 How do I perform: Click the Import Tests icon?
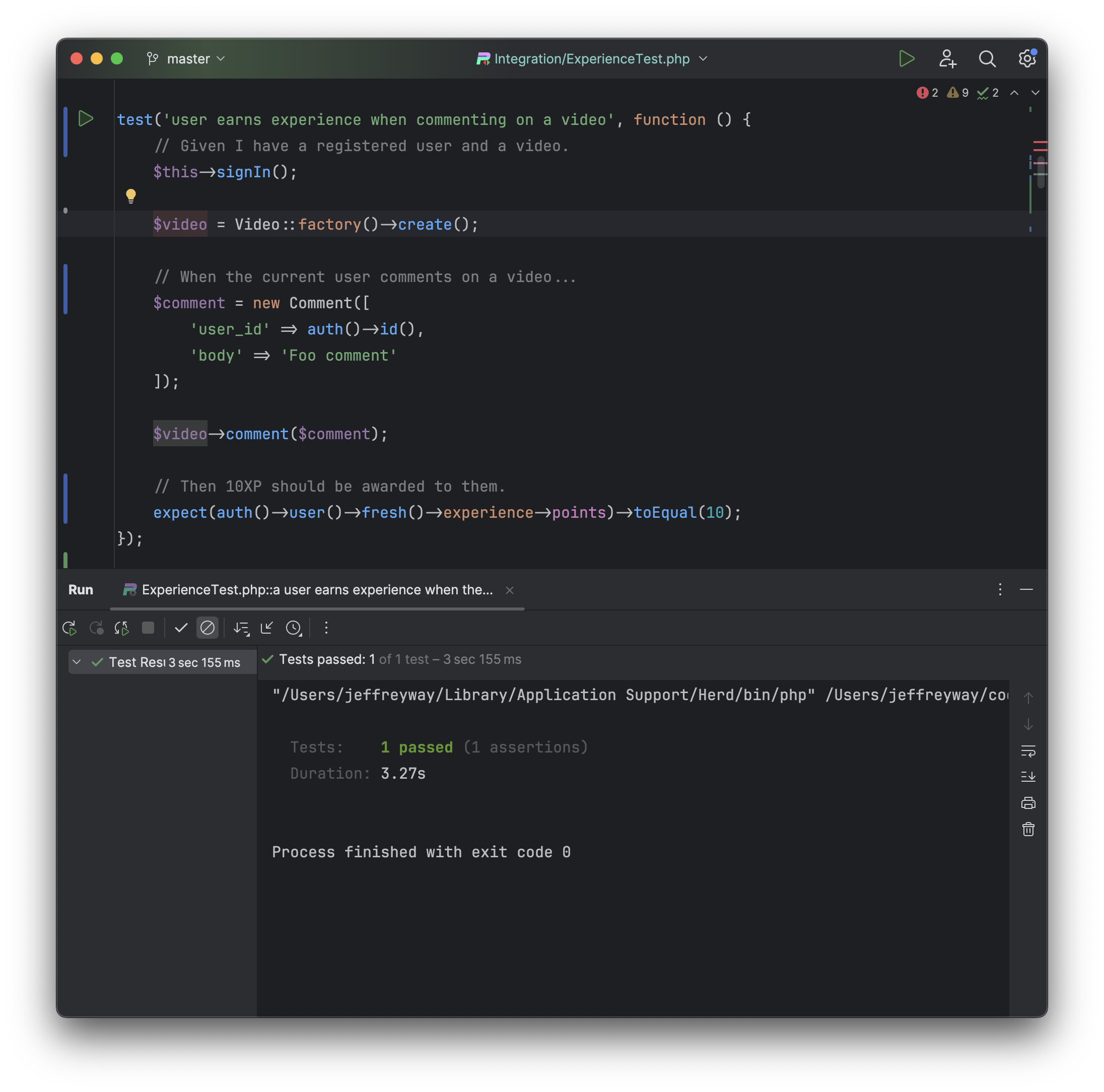click(267, 628)
